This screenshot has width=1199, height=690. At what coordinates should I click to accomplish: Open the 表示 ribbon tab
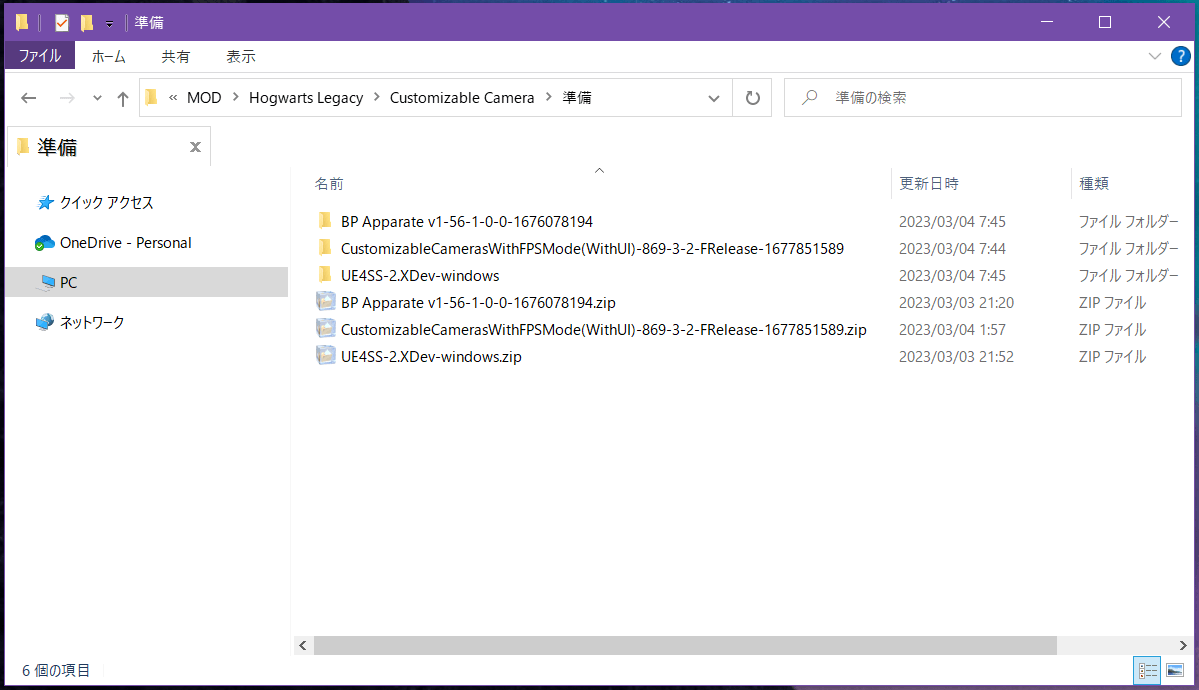(x=240, y=56)
